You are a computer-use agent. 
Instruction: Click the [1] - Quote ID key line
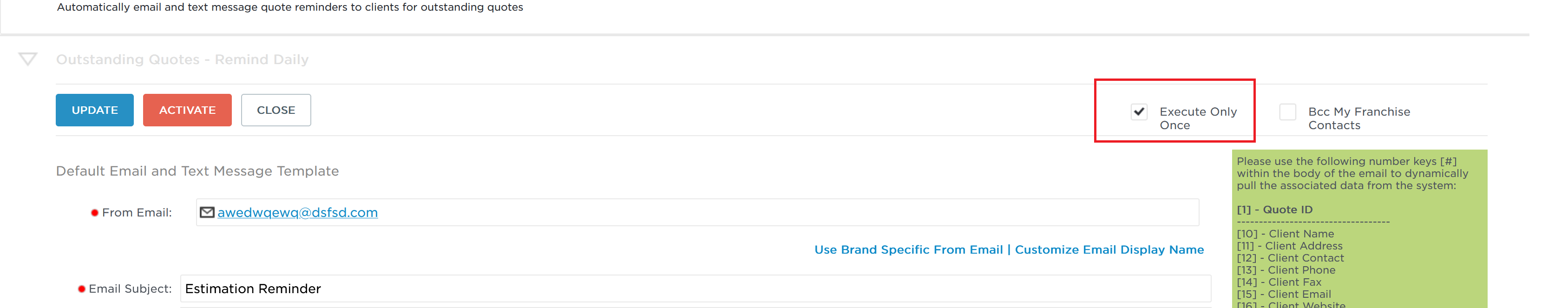click(x=1274, y=210)
